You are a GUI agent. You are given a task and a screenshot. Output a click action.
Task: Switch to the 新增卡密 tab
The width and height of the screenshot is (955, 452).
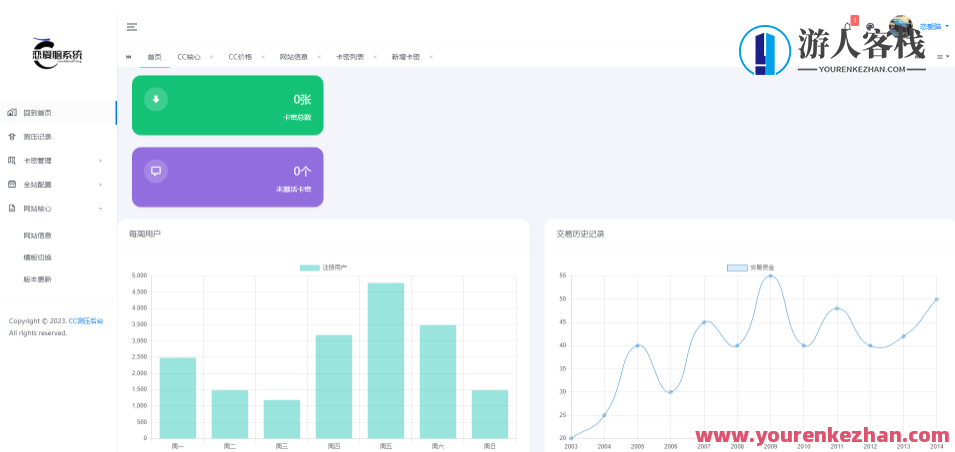coord(405,57)
